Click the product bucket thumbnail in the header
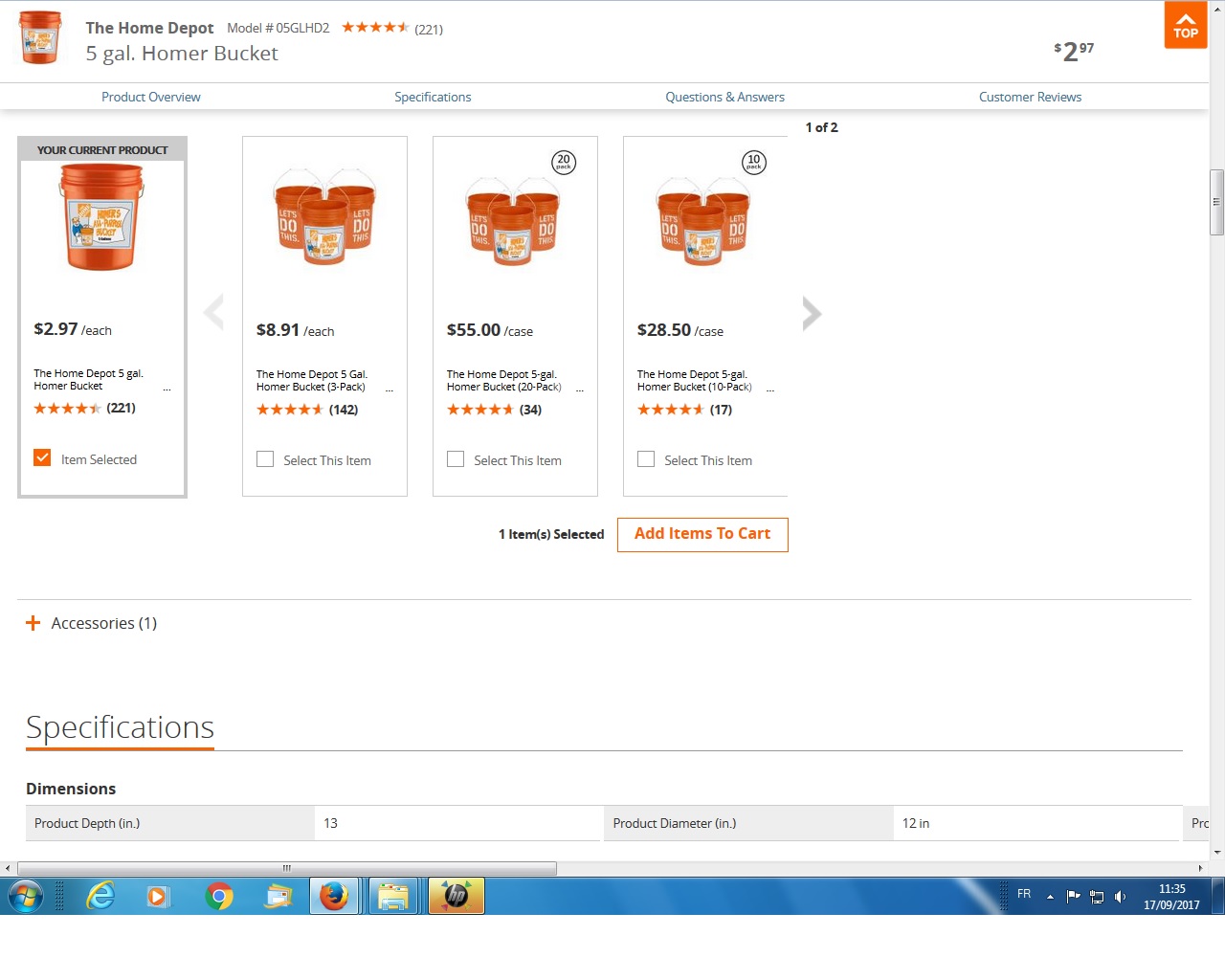Viewport: 1225px width, 980px height. coord(40,38)
